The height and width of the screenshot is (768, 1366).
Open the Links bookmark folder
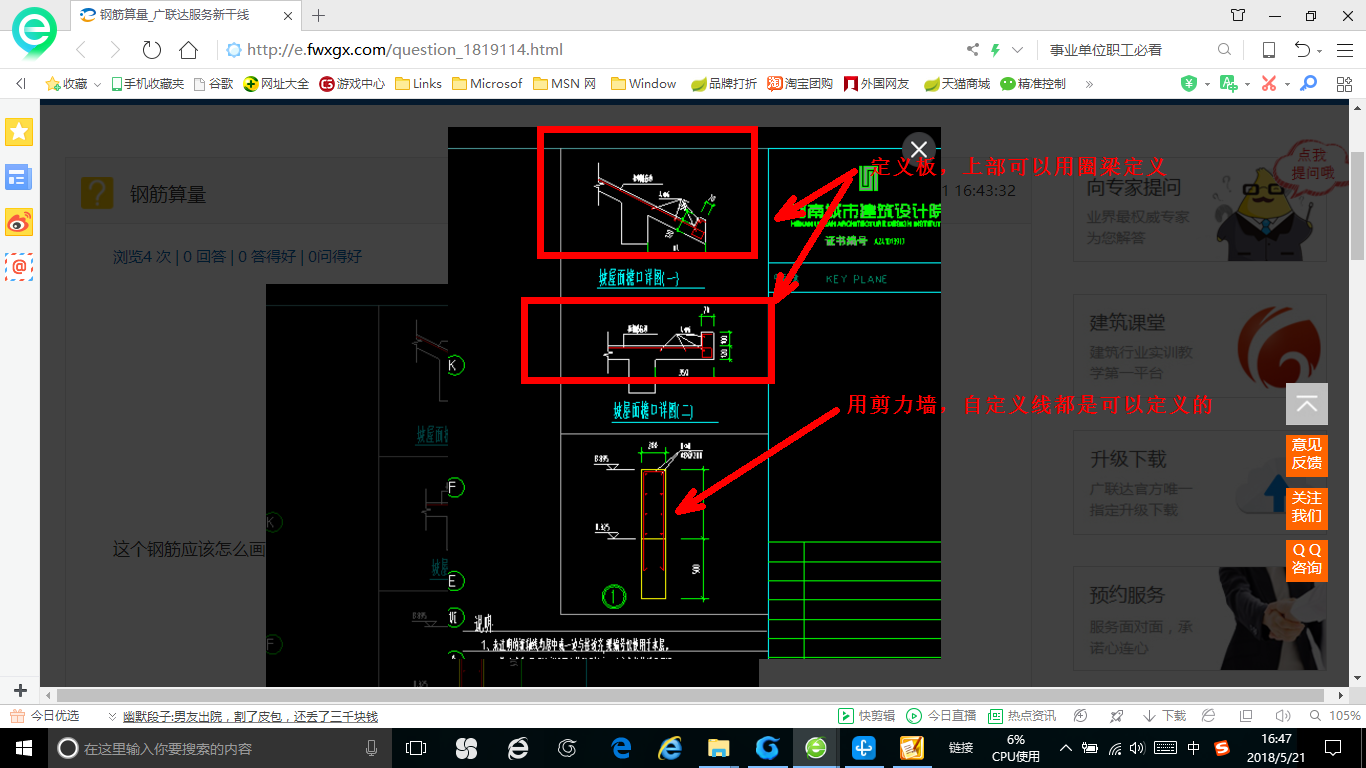click(419, 84)
